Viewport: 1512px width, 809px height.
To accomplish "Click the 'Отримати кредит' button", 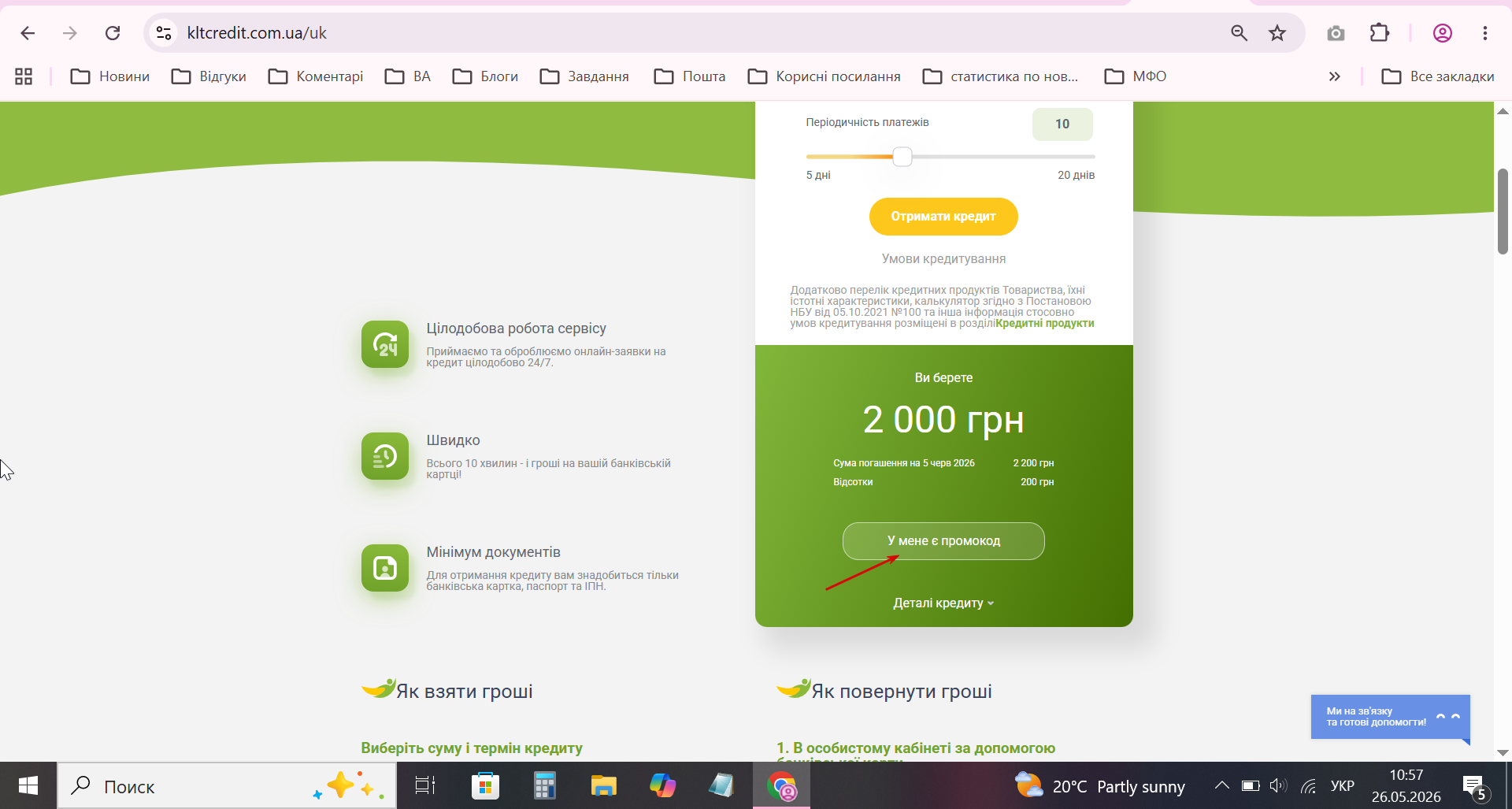I will [943, 217].
